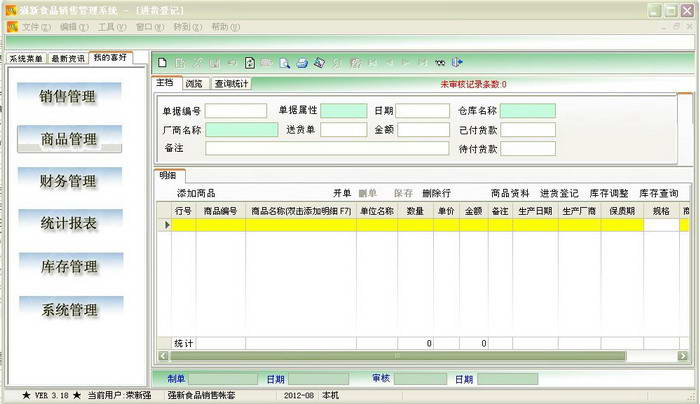The width and height of the screenshot is (700, 404).
Task: Click the 保质期 column header
Action: pos(622,211)
